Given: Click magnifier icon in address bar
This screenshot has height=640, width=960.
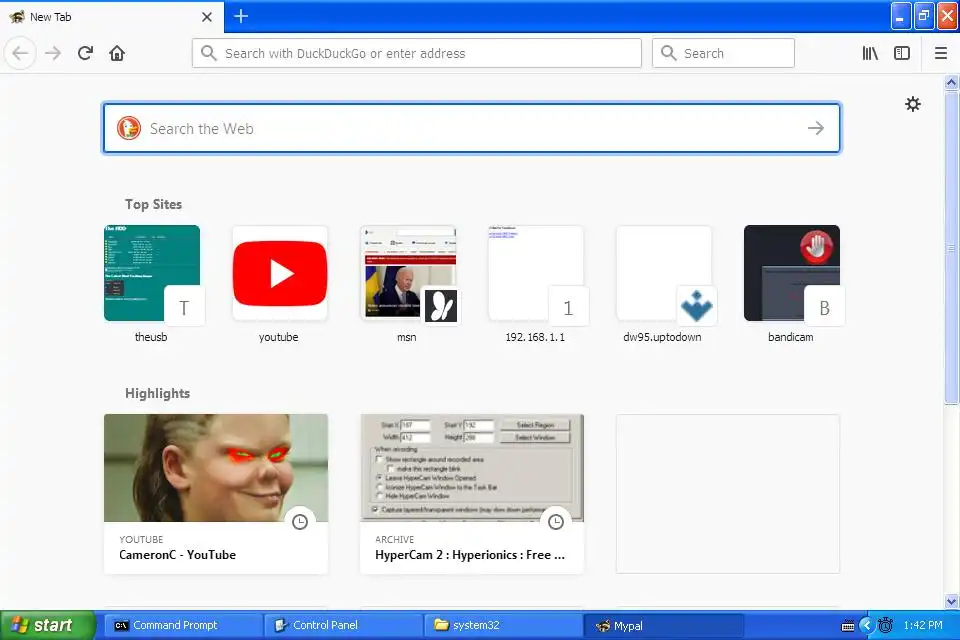Looking at the screenshot, I should (209, 53).
